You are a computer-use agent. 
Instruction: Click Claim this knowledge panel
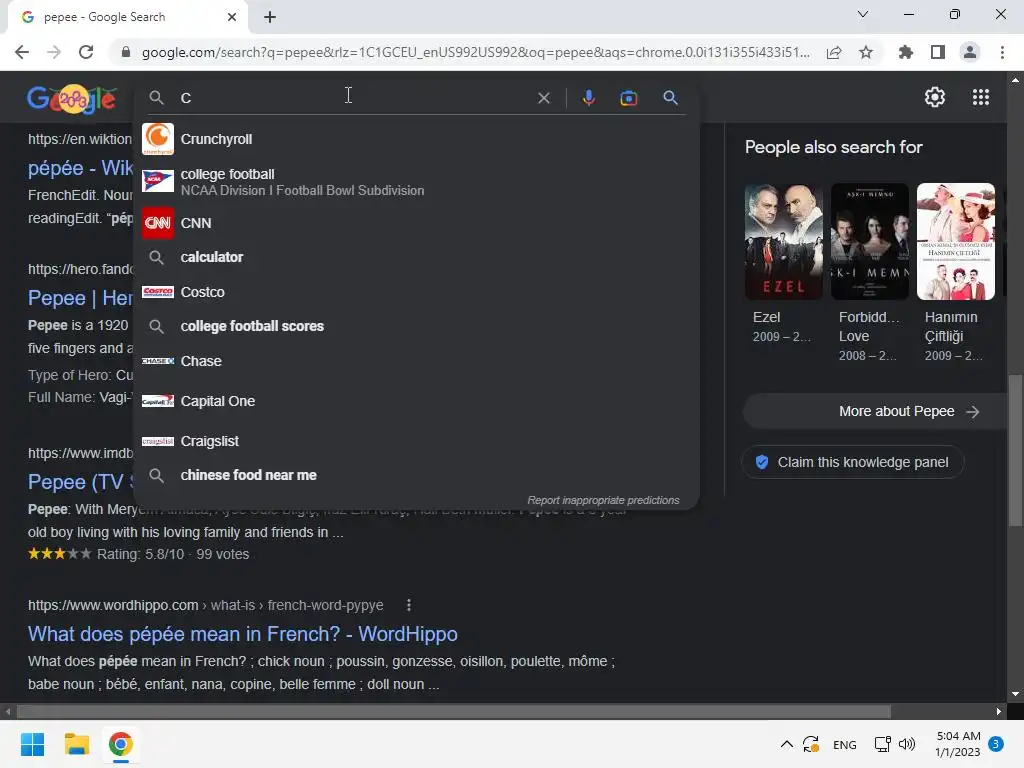pyautogui.click(x=852, y=462)
